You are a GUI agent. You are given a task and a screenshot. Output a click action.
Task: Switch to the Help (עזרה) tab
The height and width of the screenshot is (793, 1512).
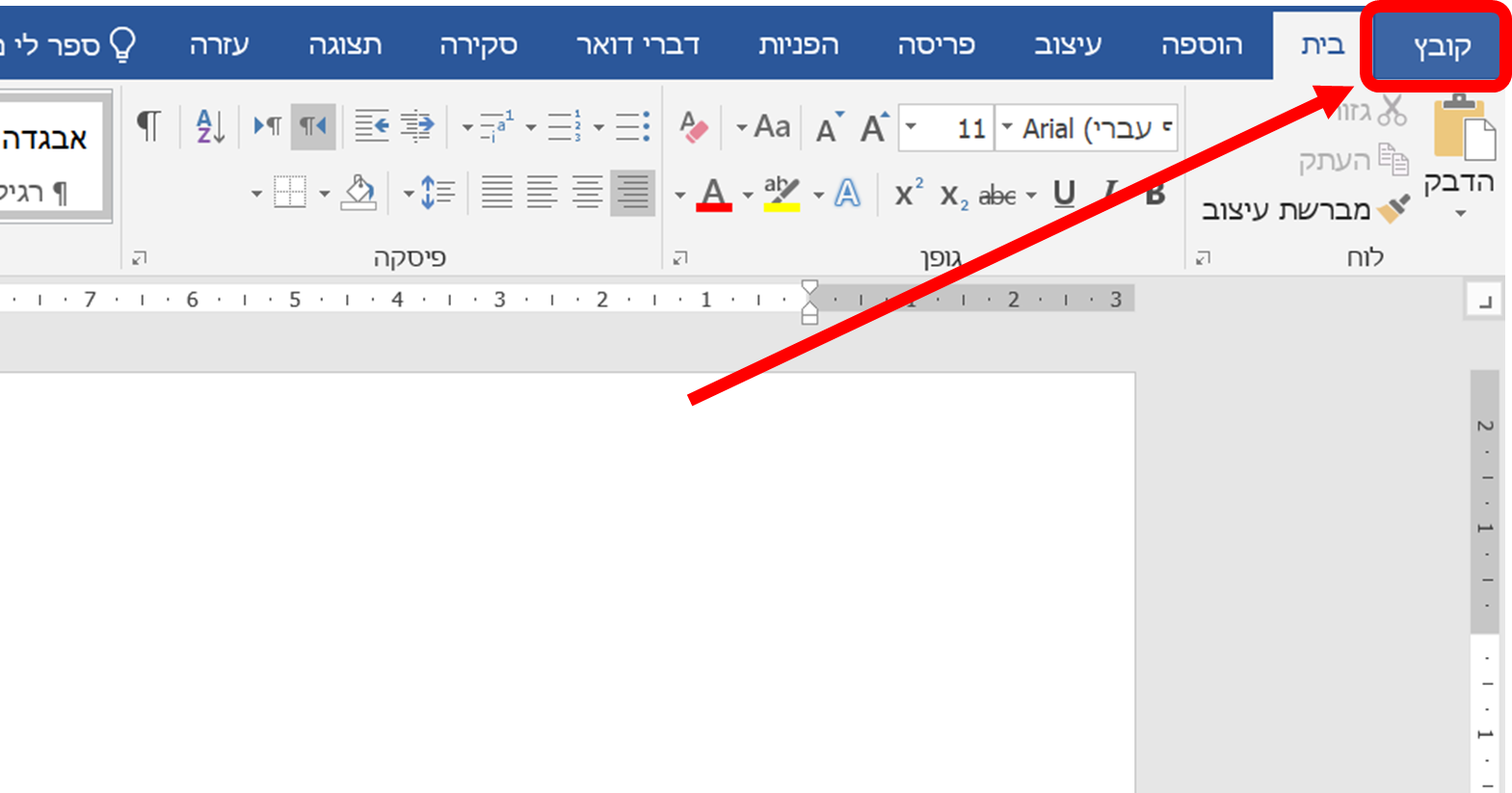coord(219,45)
